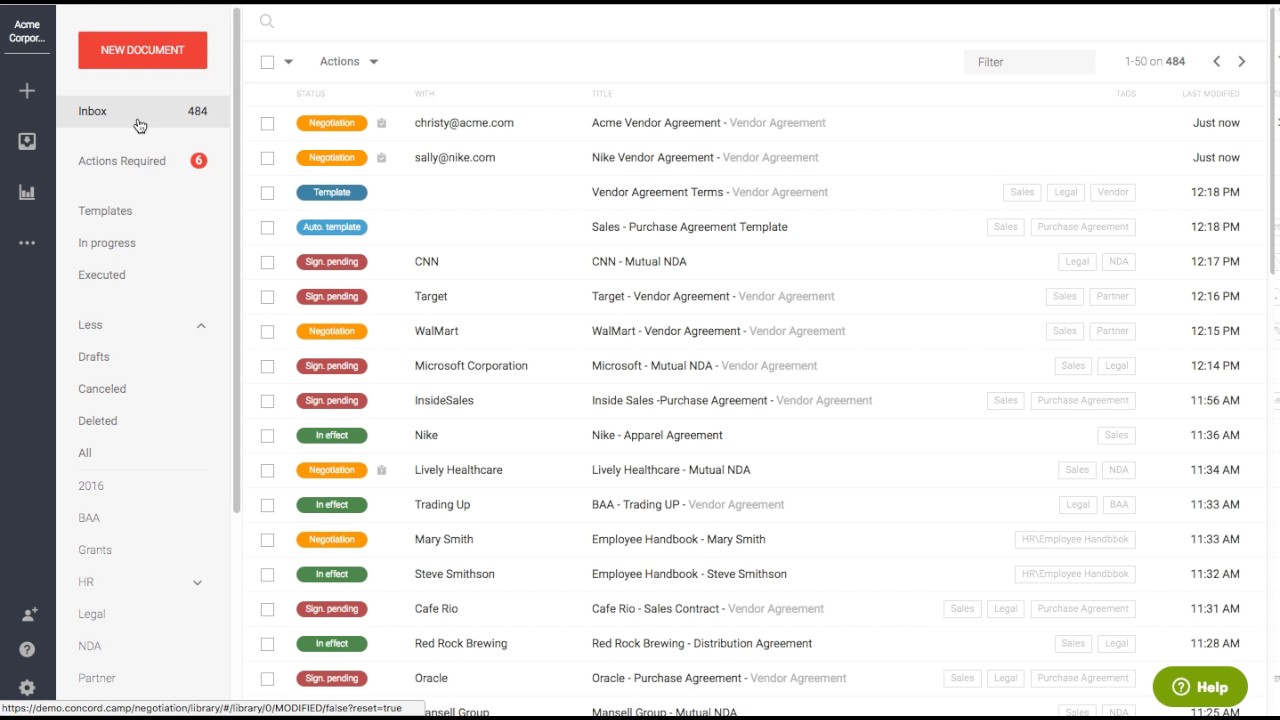
Task: Open the invite user icon near the bottom
Action: pos(27,614)
